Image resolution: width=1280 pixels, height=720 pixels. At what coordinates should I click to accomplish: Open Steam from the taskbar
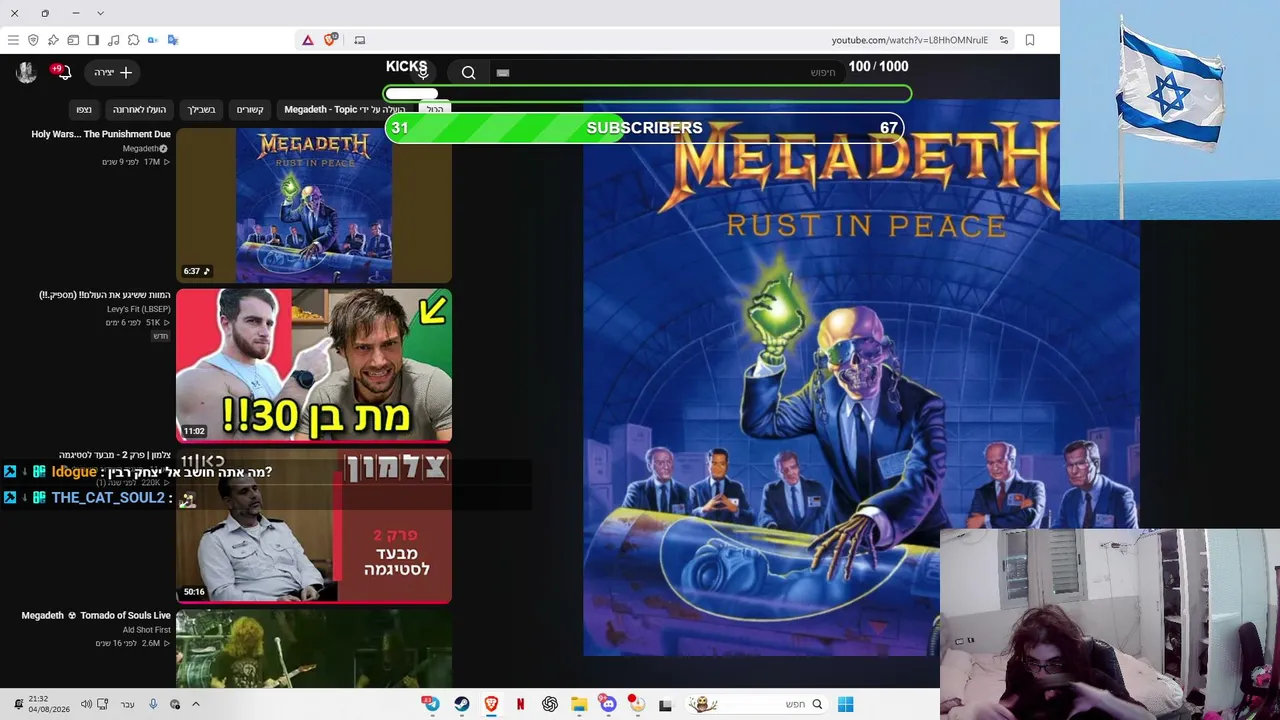(461, 704)
